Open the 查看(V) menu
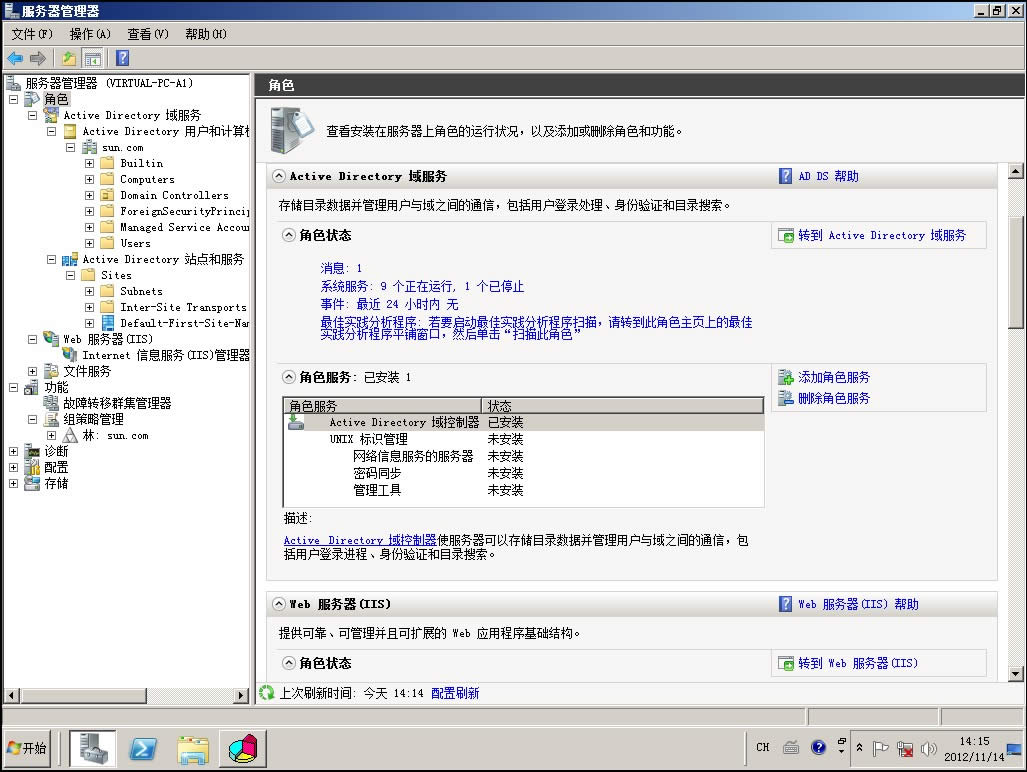 [146, 33]
